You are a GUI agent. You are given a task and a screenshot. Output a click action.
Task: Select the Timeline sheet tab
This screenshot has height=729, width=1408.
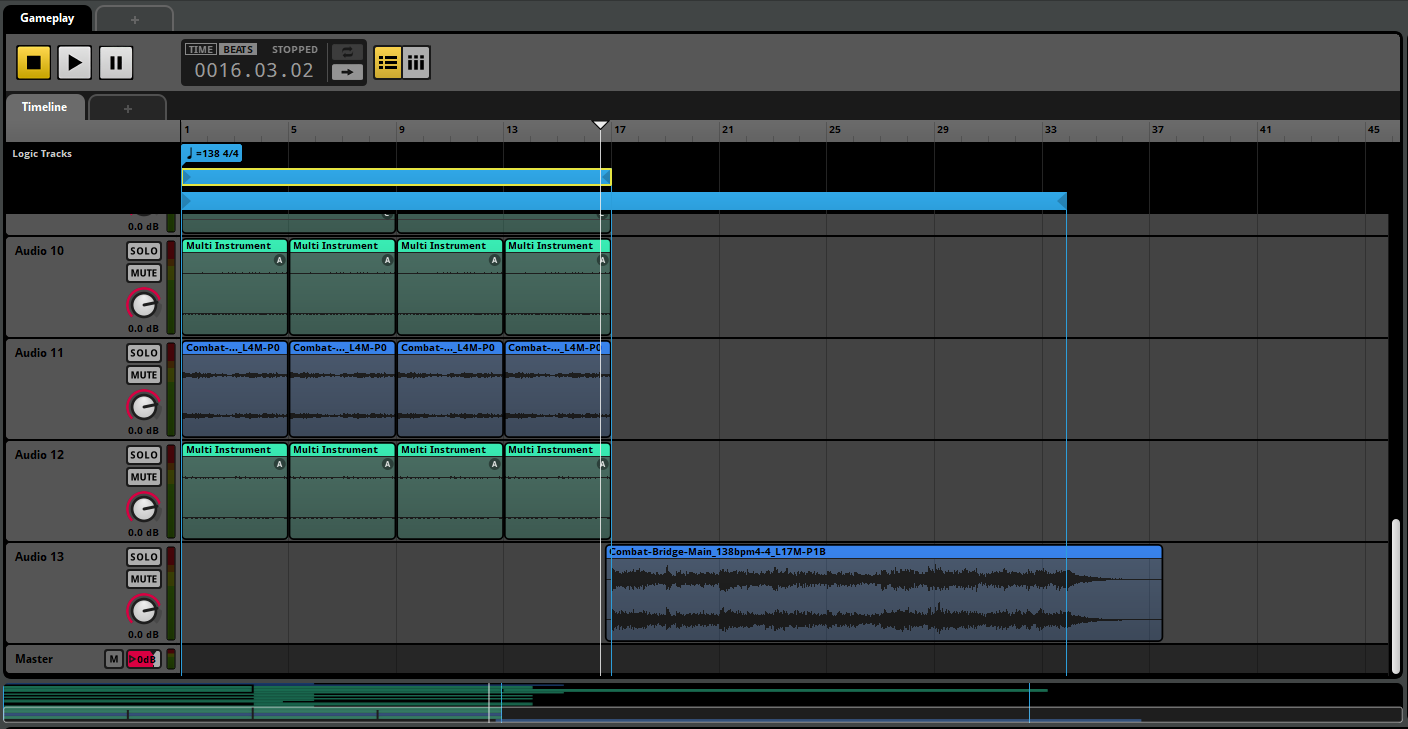[44, 107]
